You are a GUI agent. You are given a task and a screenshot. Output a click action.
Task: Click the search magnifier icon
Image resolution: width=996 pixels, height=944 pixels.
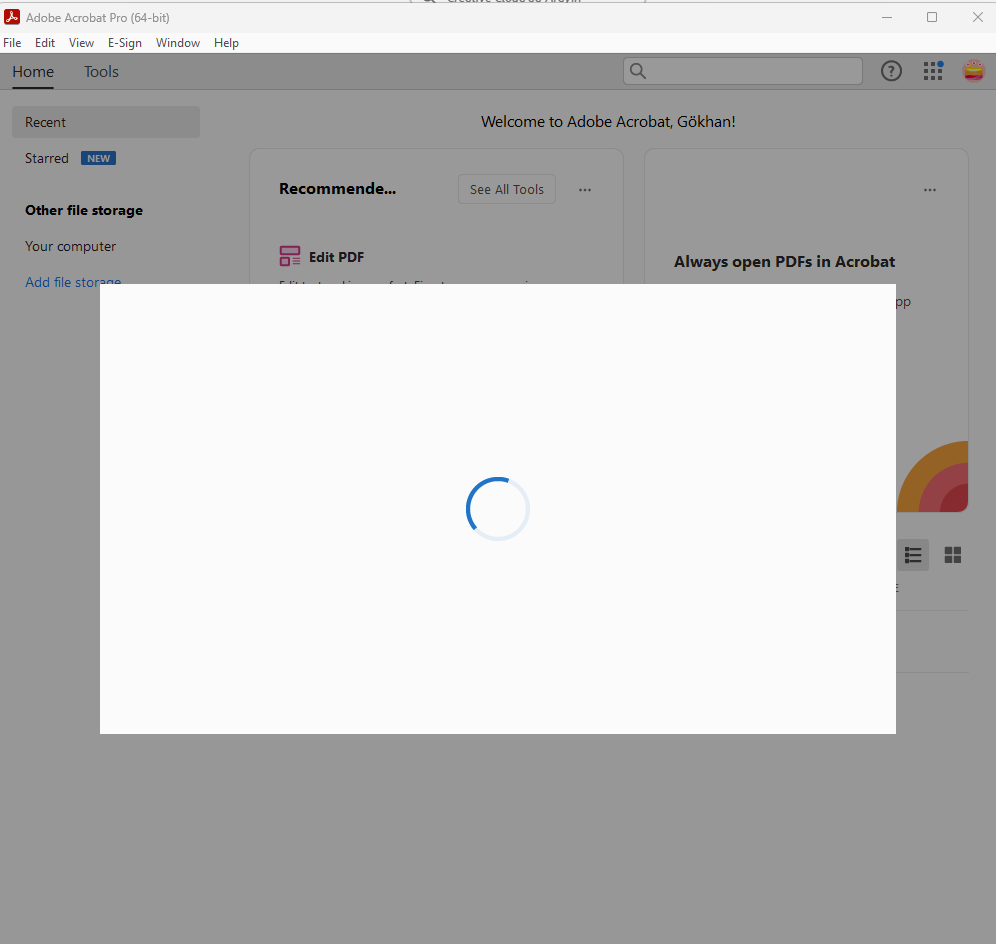[x=638, y=71]
